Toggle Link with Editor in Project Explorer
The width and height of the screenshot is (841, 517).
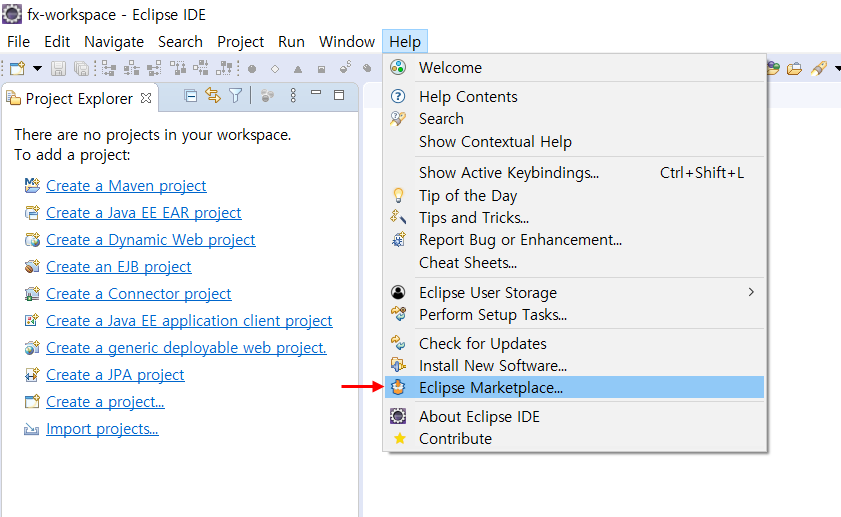pos(213,95)
